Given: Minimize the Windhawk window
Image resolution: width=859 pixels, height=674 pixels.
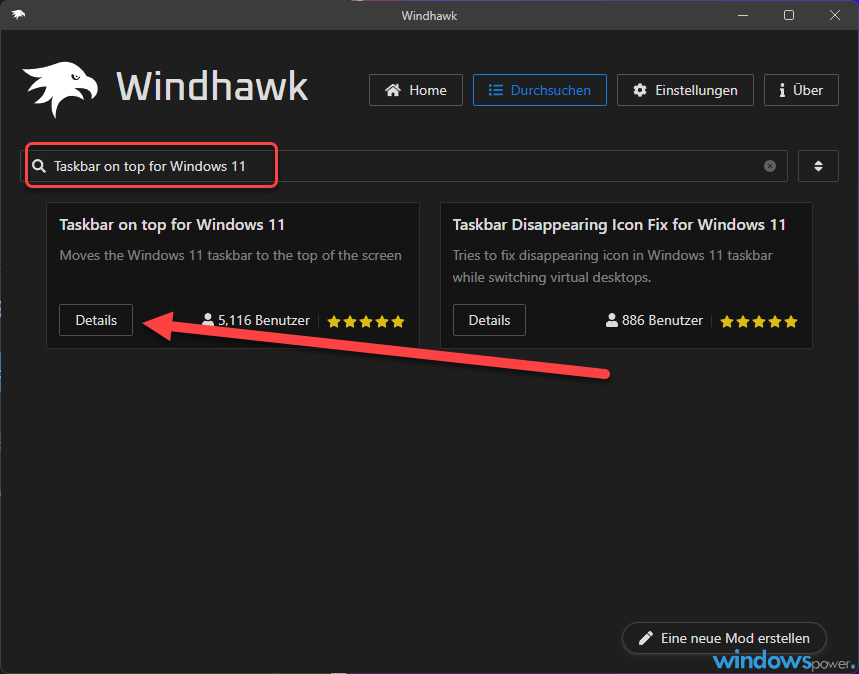Looking at the screenshot, I should pyautogui.click(x=743, y=15).
